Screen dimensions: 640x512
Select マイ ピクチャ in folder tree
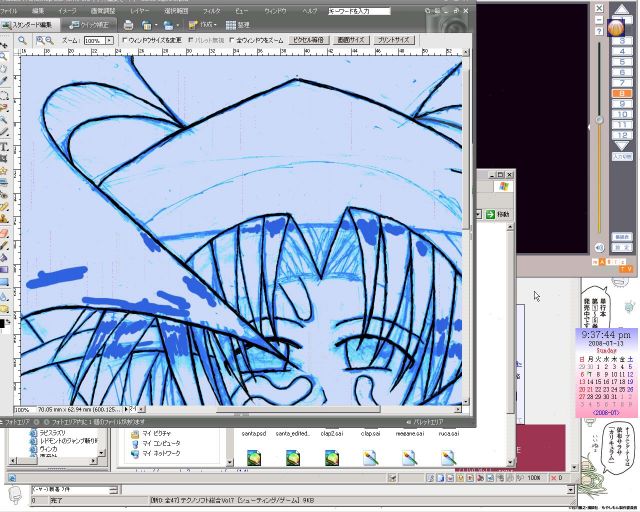(x=151, y=434)
